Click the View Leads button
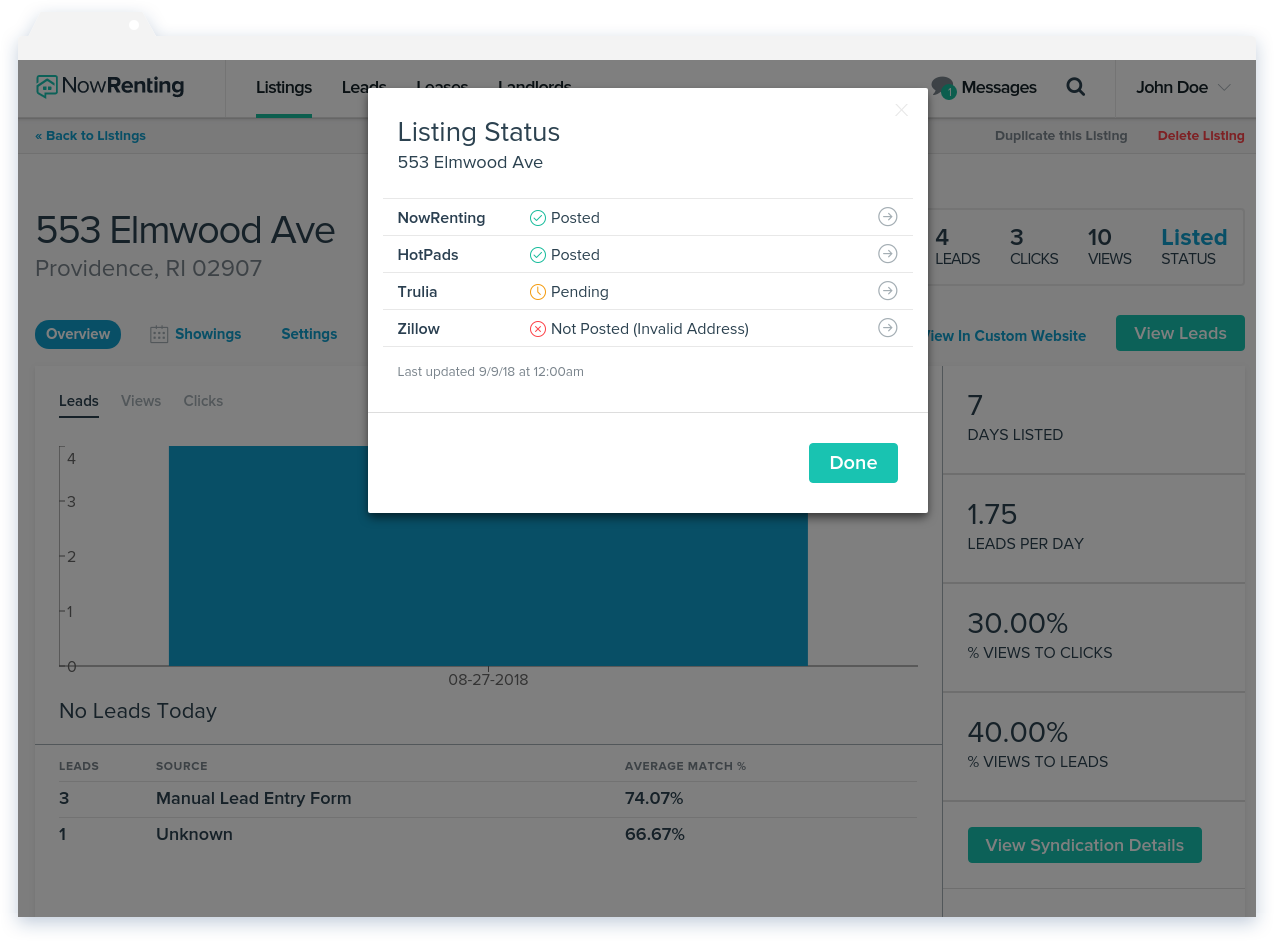This screenshot has height=941, width=1274. [1180, 333]
